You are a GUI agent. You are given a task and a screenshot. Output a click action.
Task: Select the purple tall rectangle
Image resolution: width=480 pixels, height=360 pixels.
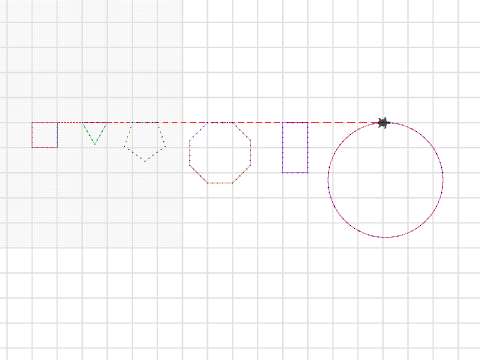[295, 147]
